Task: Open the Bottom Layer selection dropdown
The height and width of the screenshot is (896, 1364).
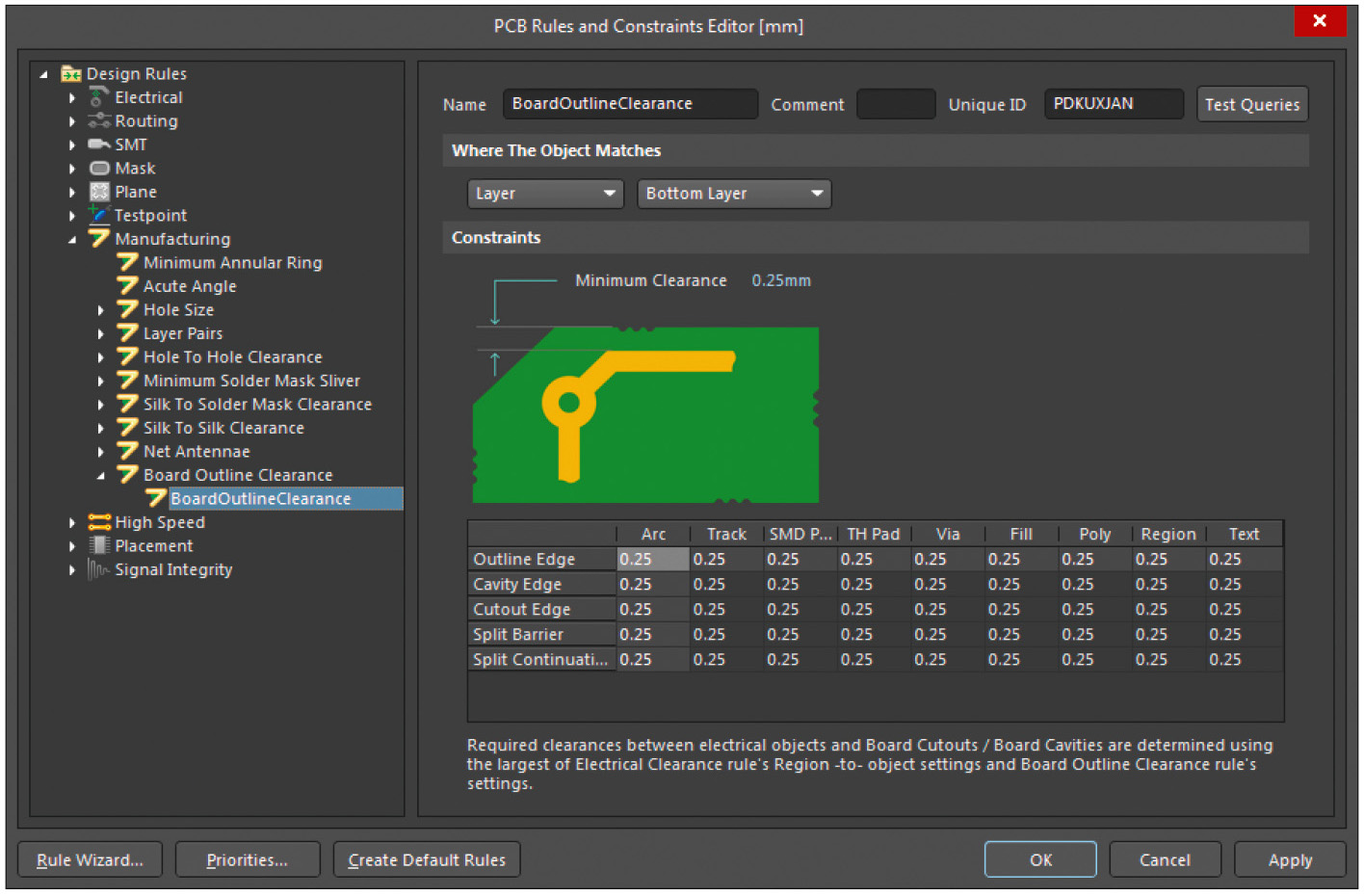Action: [x=733, y=194]
